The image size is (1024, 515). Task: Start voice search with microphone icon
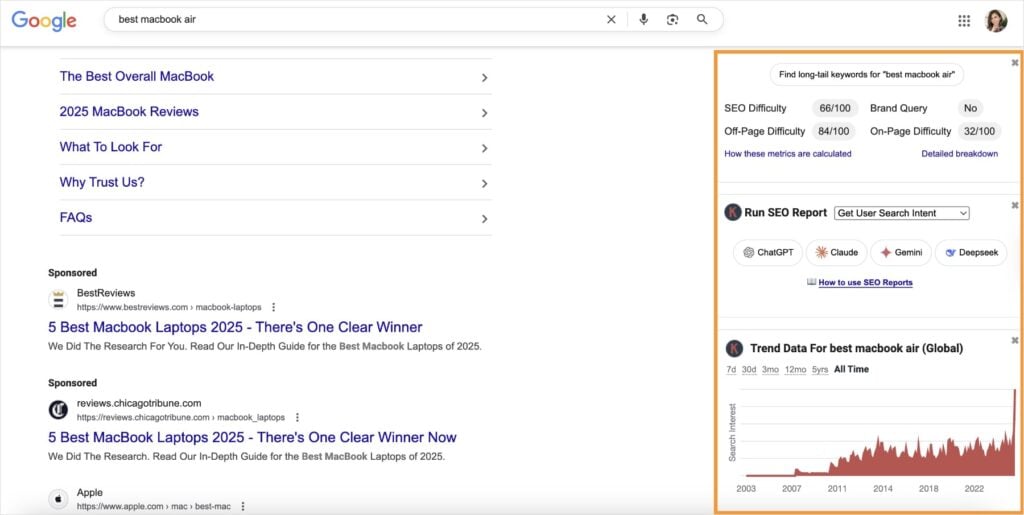(644, 20)
